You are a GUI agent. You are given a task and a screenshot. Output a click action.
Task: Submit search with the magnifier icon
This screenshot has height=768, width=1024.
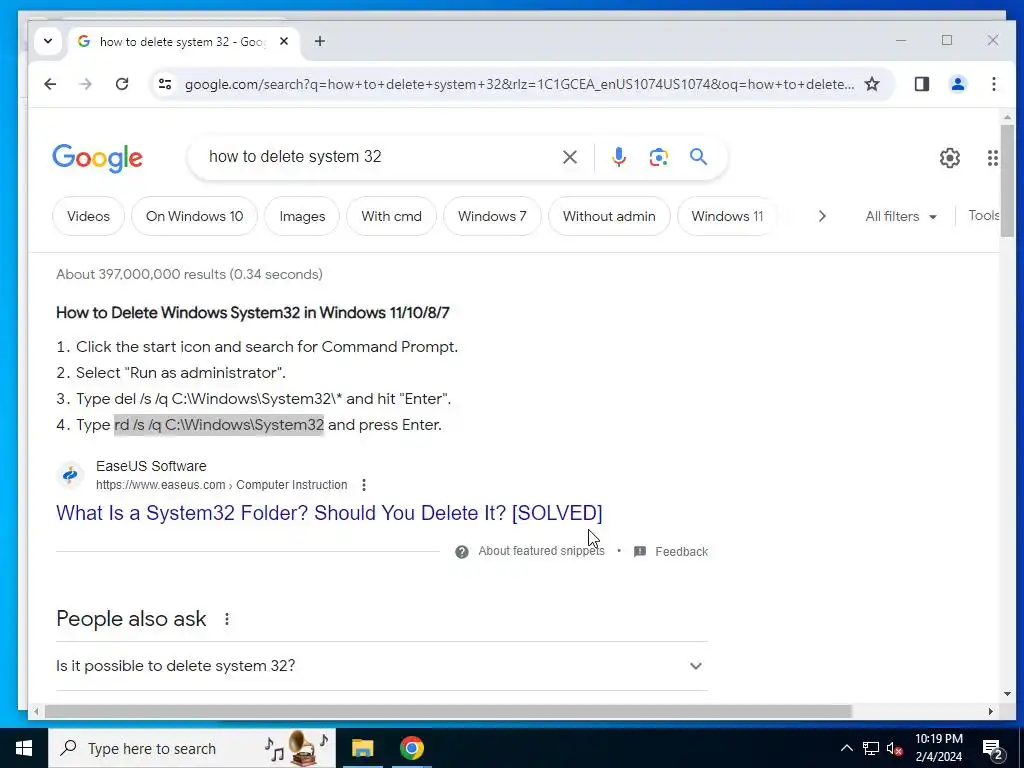pos(698,157)
